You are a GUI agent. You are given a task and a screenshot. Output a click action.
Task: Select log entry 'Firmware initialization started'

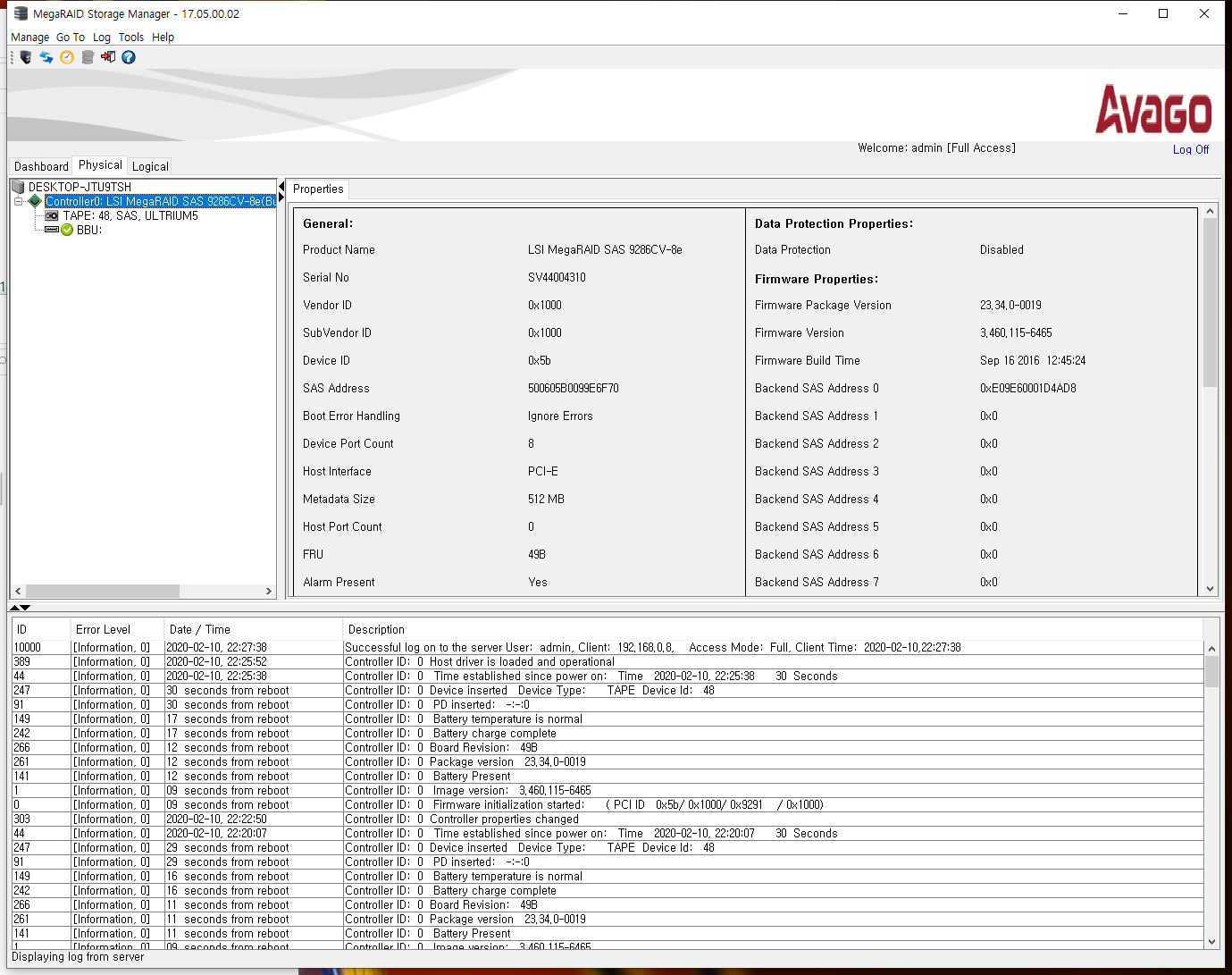tap(608, 804)
